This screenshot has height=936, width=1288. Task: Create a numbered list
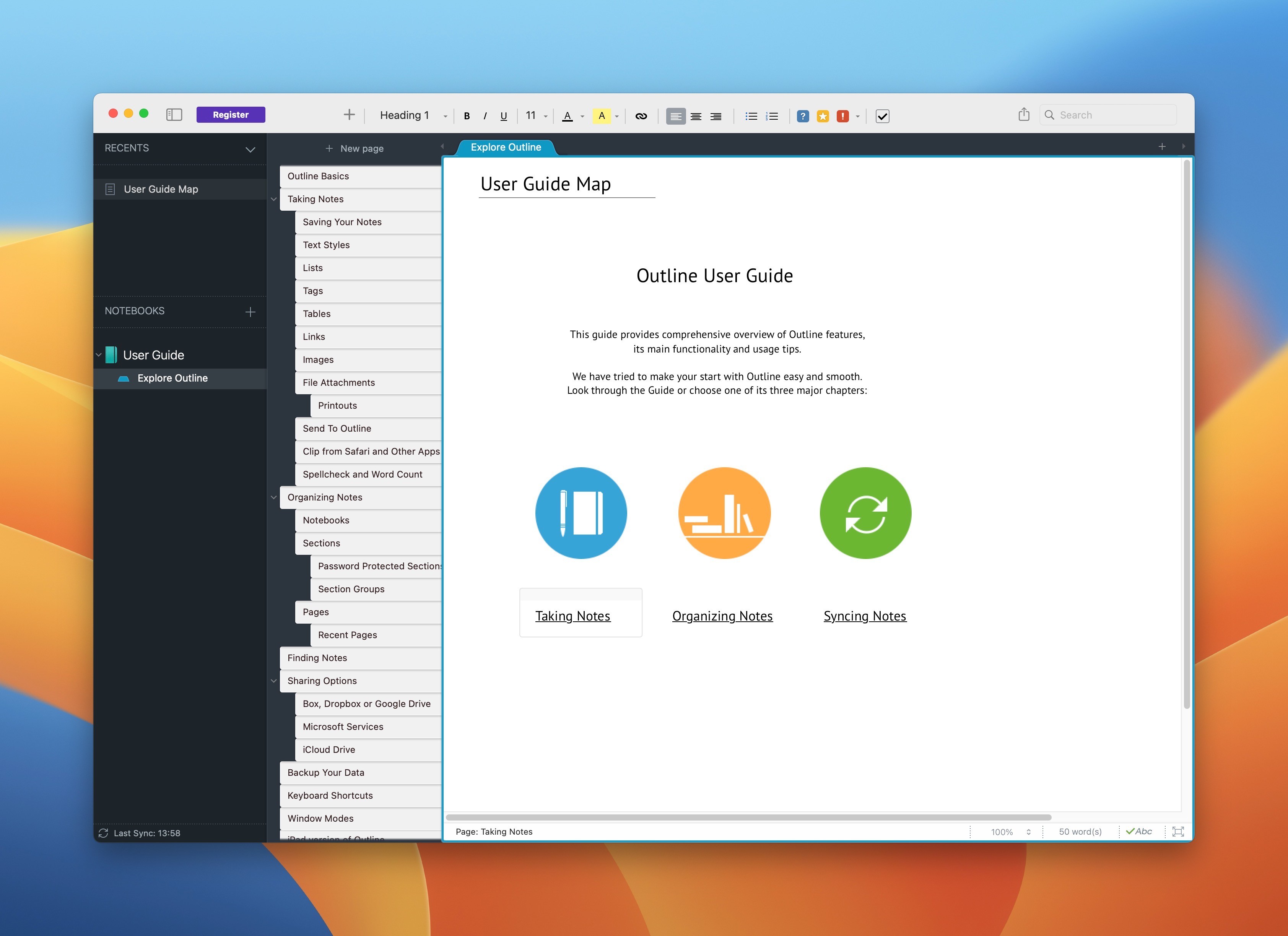772,116
